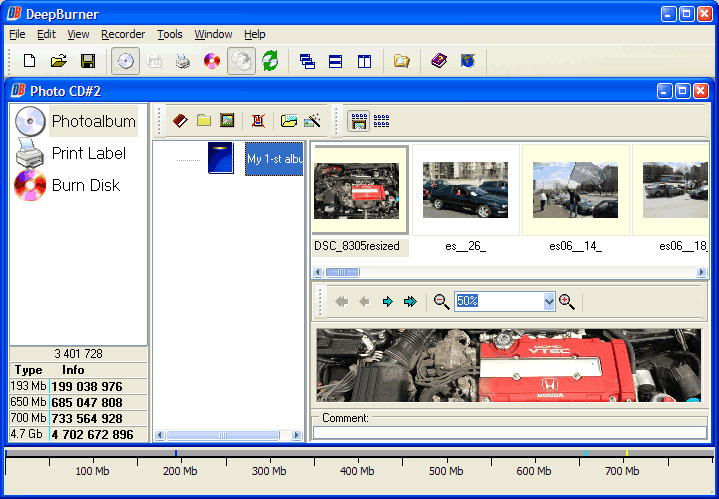Open the Recorder menu
This screenshot has width=719, height=499.
[x=123, y=34]
